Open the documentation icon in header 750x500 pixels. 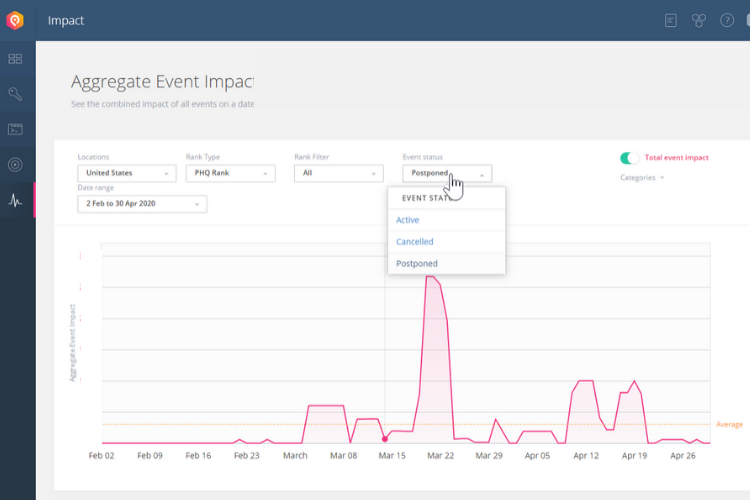671,21
